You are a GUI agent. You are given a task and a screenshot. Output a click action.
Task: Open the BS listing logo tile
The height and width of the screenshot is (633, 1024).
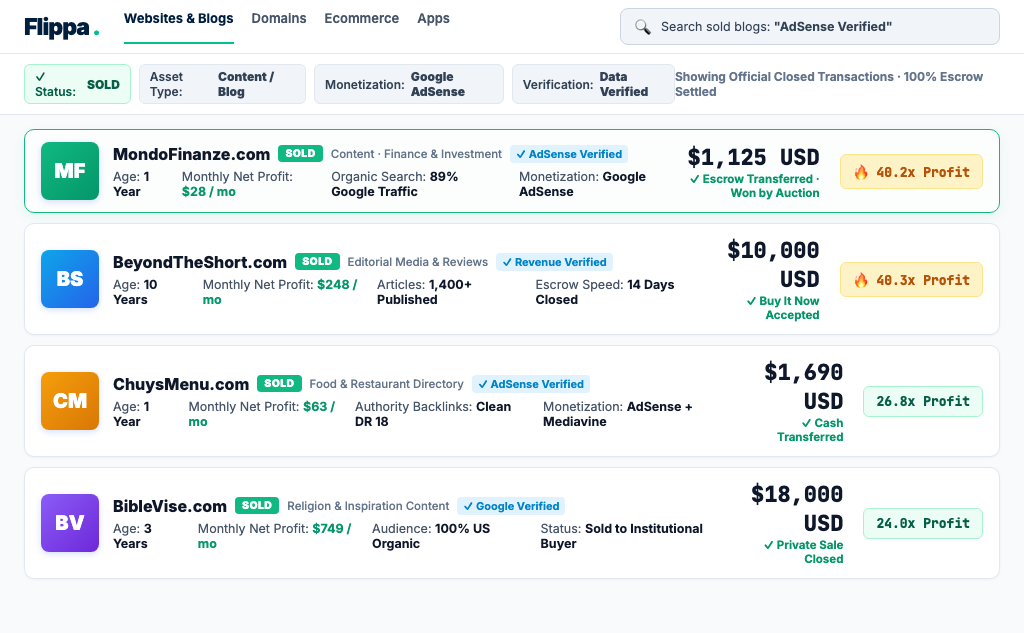click(70, 279)
